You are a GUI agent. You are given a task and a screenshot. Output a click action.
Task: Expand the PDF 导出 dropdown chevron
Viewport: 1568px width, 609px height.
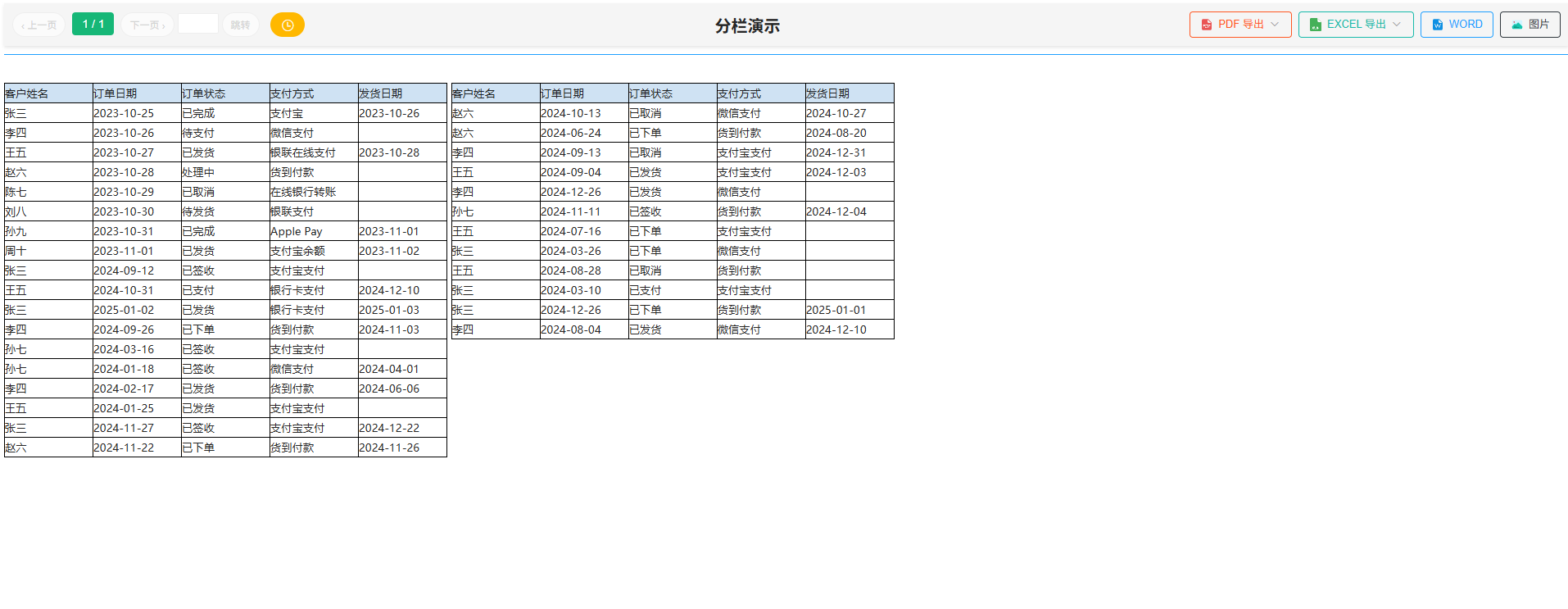[1275, 25]
